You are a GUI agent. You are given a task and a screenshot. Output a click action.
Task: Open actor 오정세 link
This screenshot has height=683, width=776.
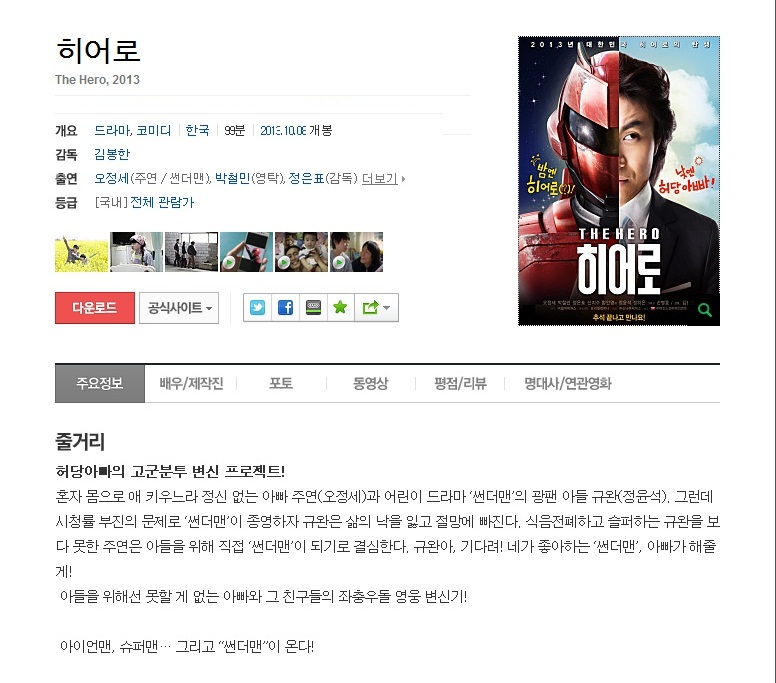pyautogui.click(x=112, y=178)
